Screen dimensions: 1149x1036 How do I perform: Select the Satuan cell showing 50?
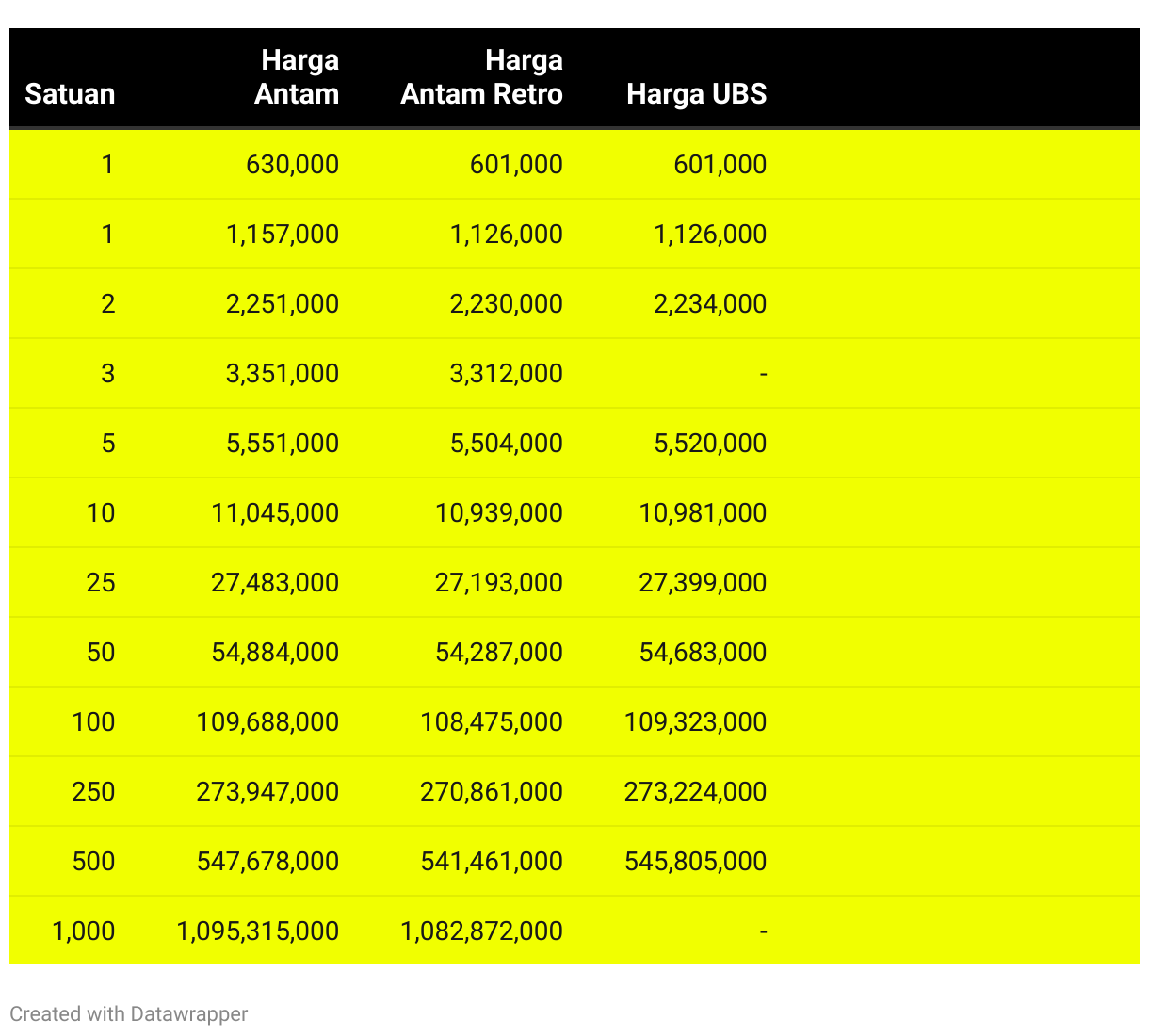pos(101,653)
